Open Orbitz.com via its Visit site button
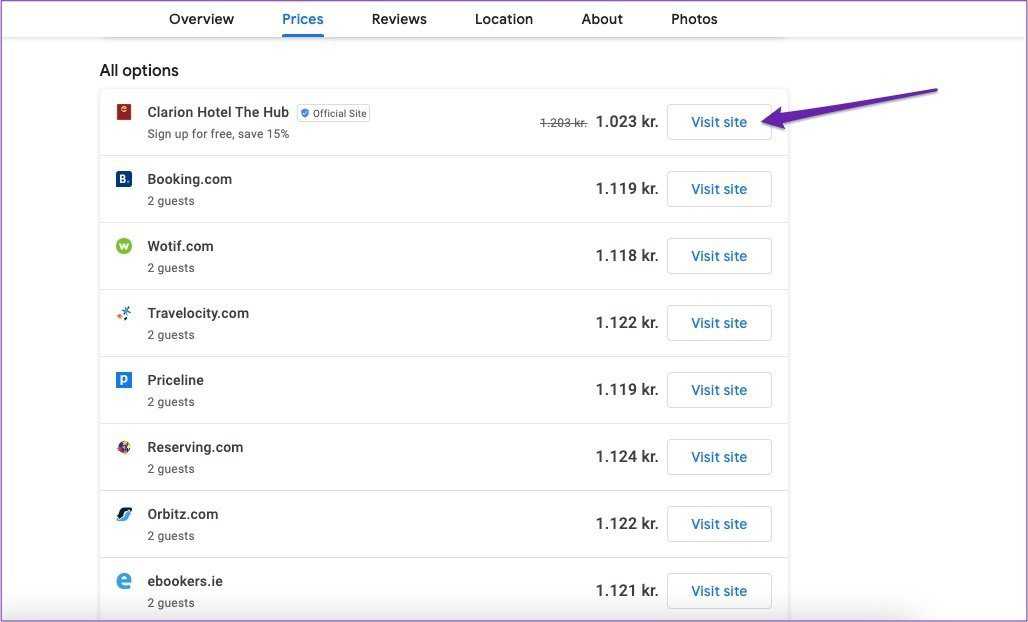Image resolution: width=1028 pixels, height=622 pixels. (x=719, y=524)
